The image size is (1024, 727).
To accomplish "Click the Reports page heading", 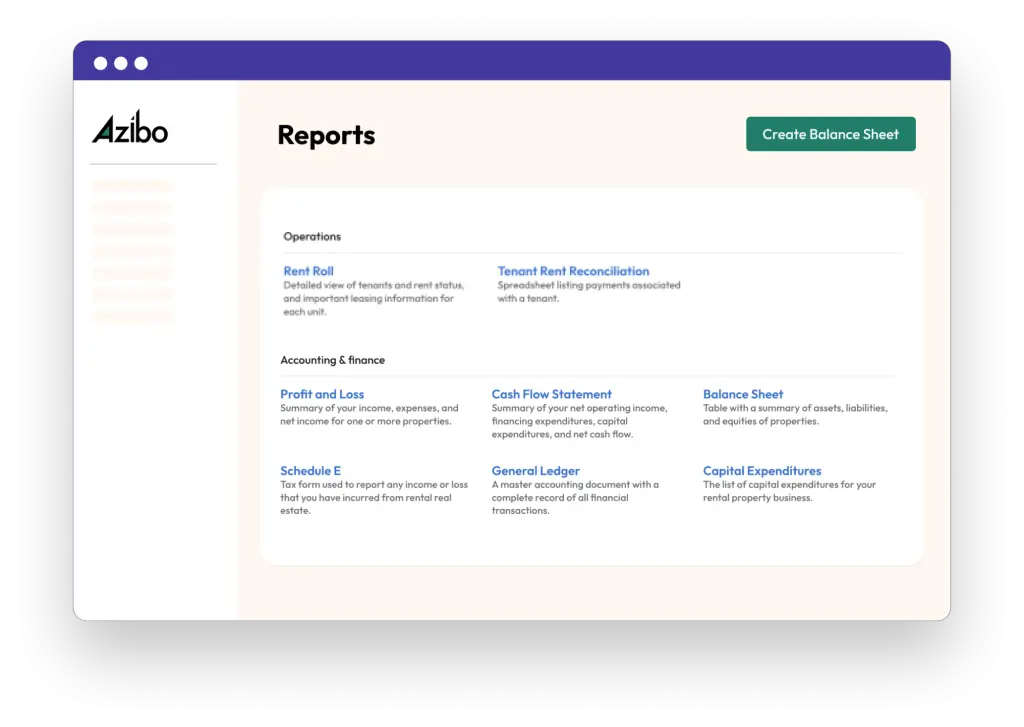I will point(326,135).
